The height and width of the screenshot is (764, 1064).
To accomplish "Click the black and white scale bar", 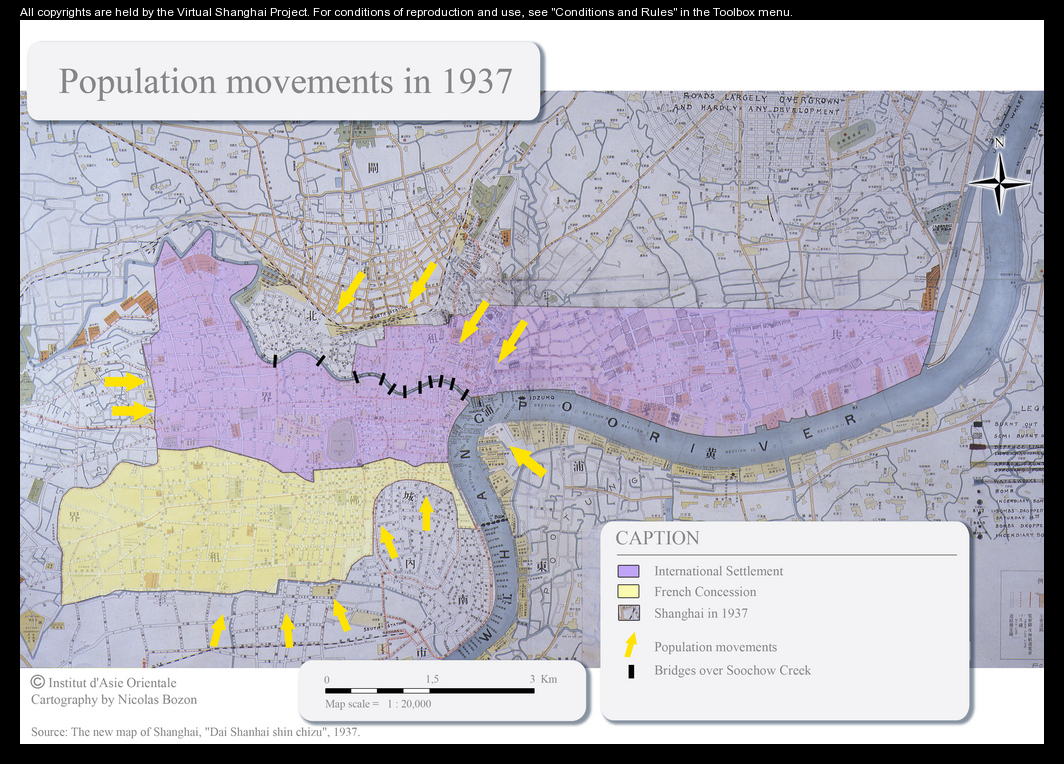I will coord(430,690).
